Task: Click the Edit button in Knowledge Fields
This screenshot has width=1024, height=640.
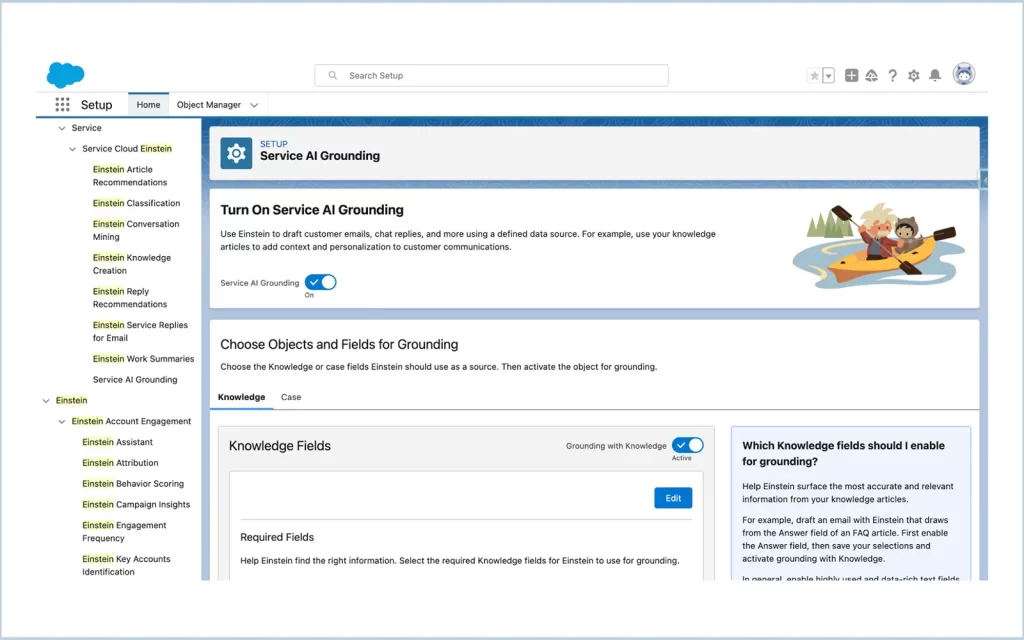Action: coord(673,498)
